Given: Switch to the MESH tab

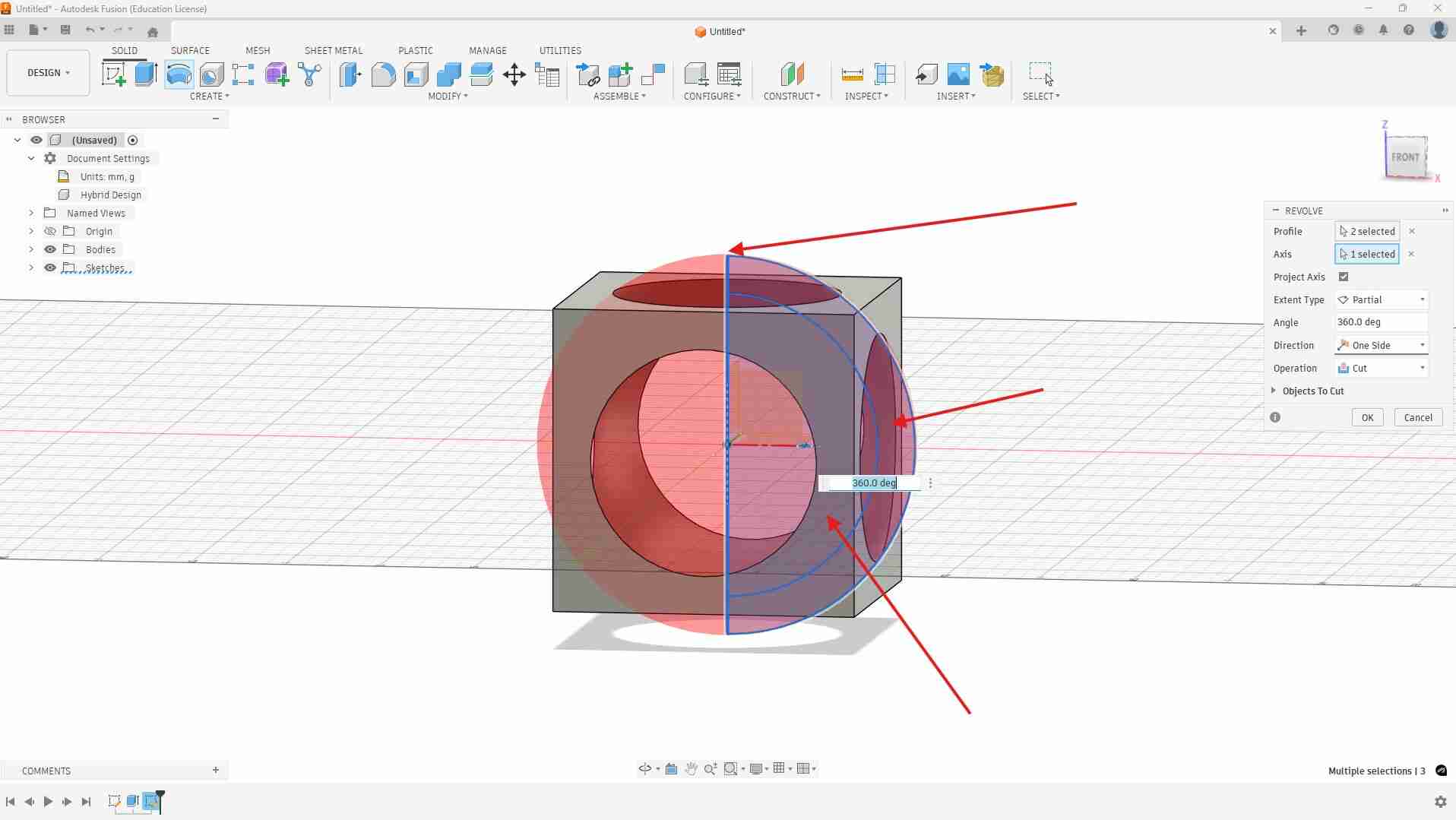Looking at the screenshot, I should coord(258,50).
